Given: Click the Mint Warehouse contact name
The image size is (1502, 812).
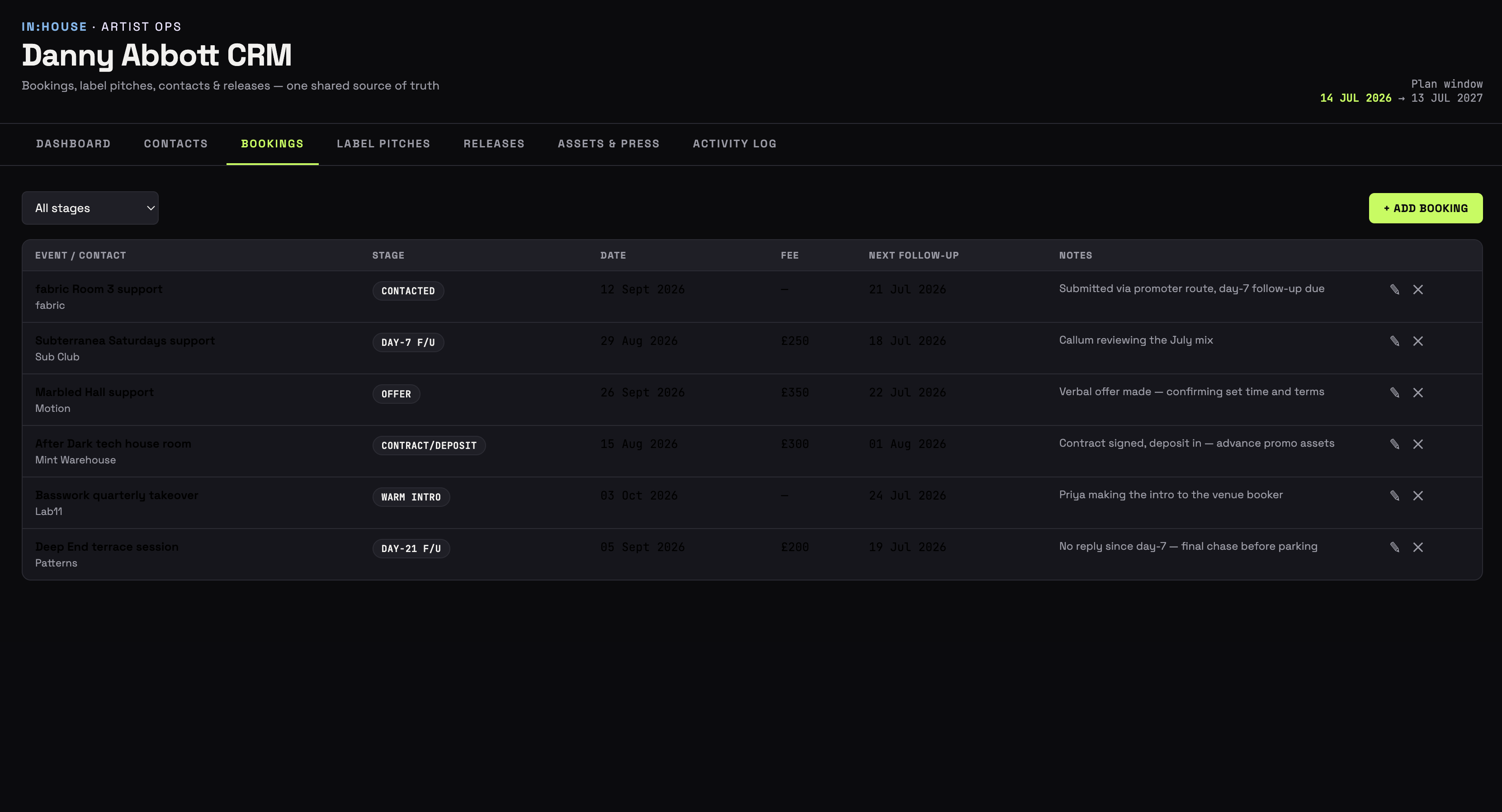Looking at the screenshot, I should coord(75,460).
